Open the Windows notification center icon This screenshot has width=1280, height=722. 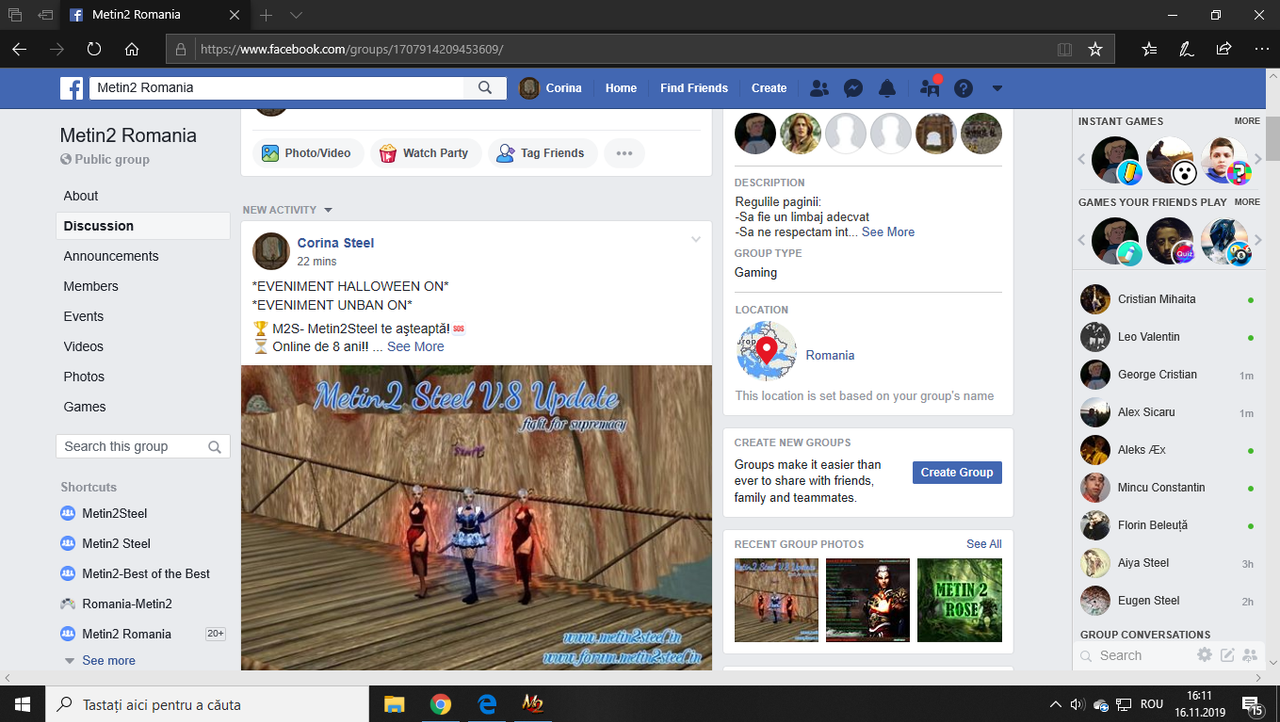[x=1252, y=704]
